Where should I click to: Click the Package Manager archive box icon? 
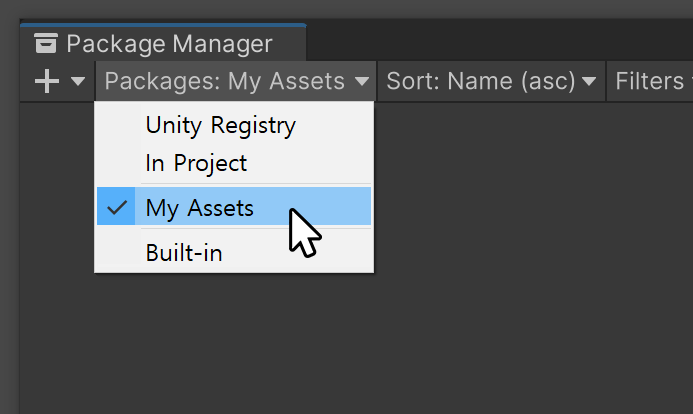45,44
